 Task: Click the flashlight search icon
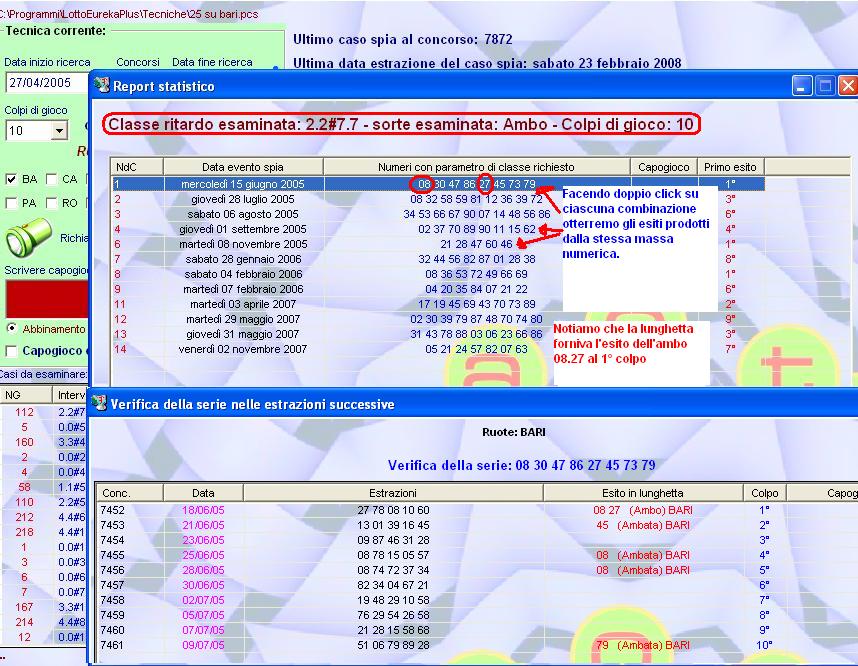coord(28,238)
